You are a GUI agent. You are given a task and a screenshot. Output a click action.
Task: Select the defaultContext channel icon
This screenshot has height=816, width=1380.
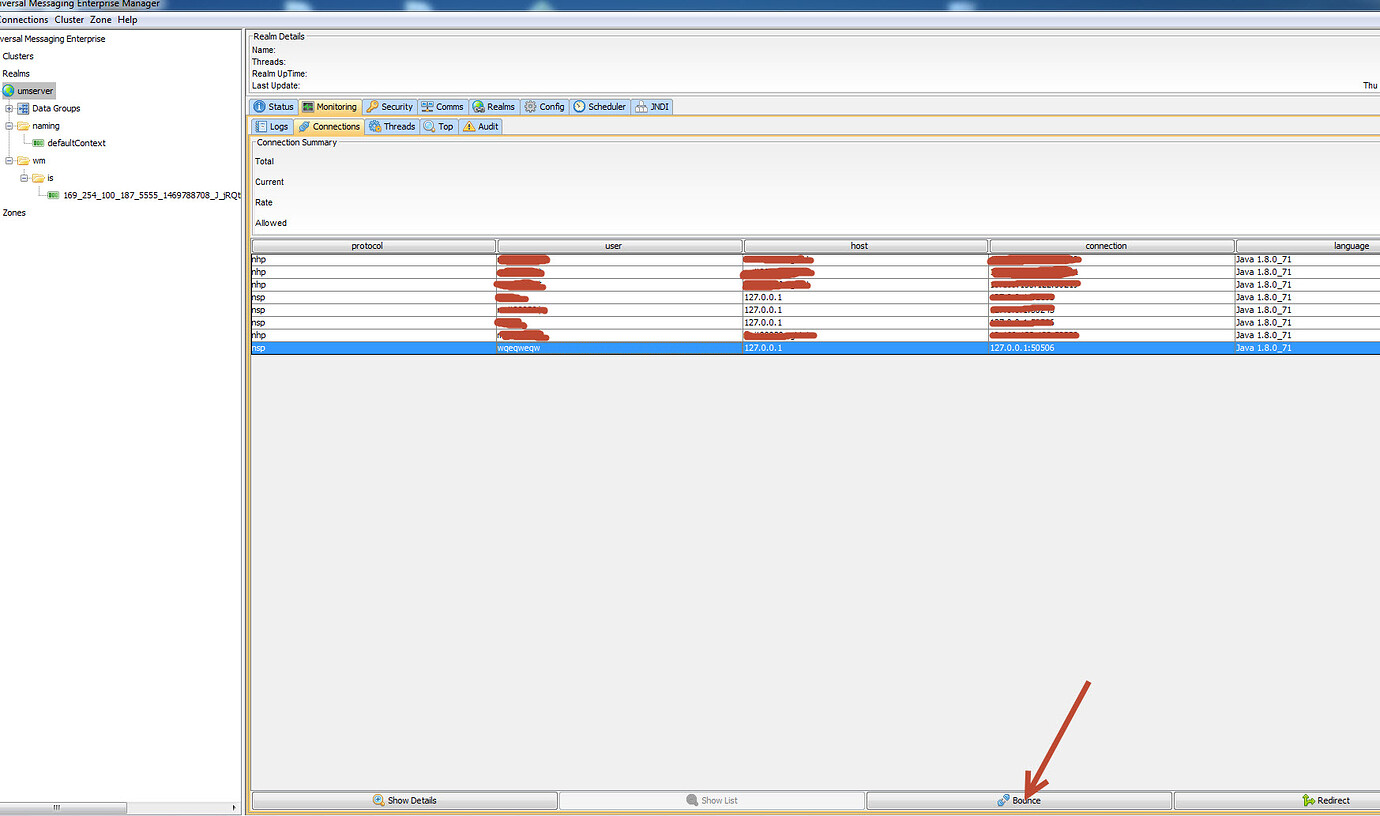39,143
